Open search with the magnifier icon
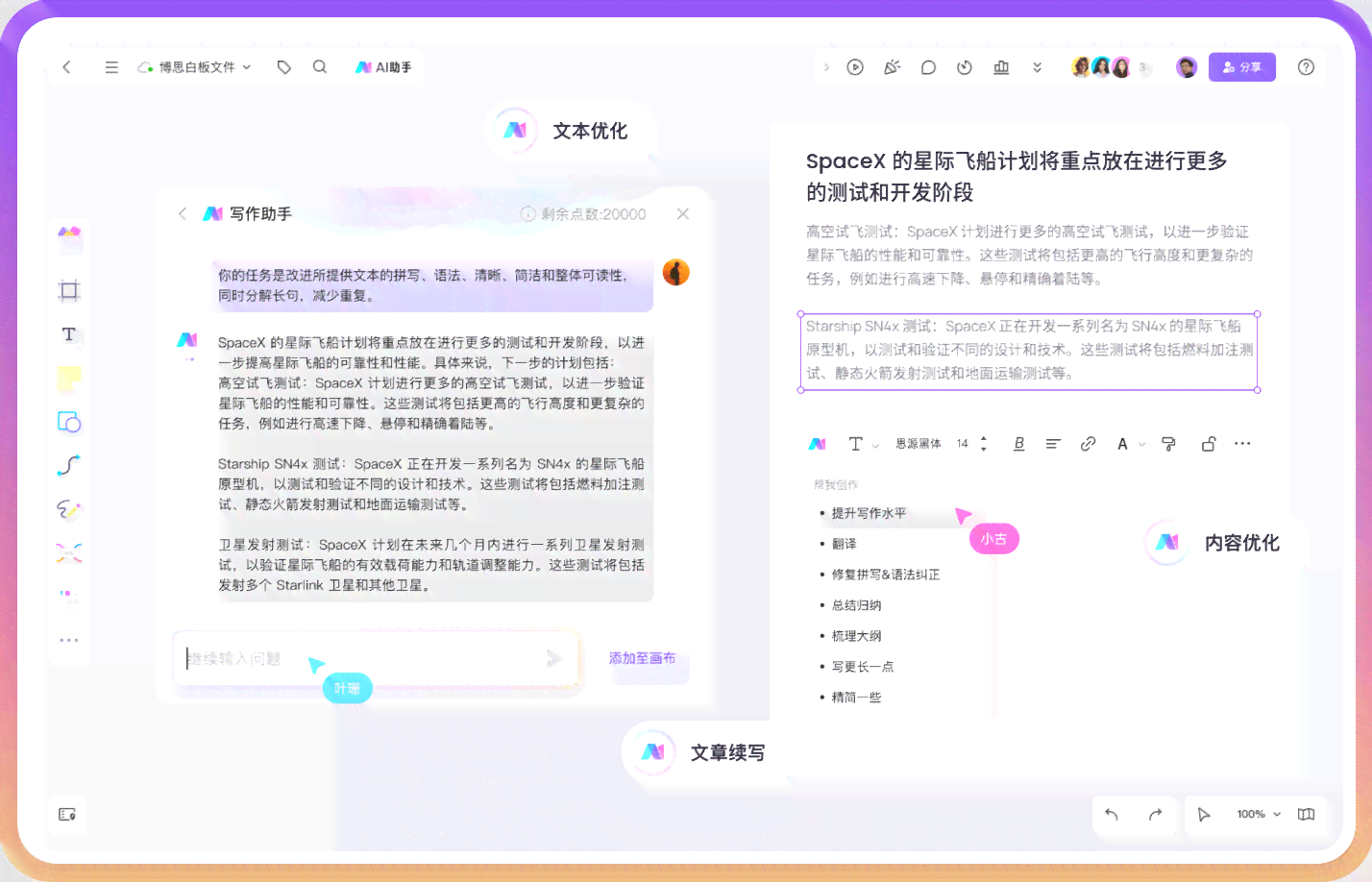Screen dimensions: 1372x882 pos(320,67)
